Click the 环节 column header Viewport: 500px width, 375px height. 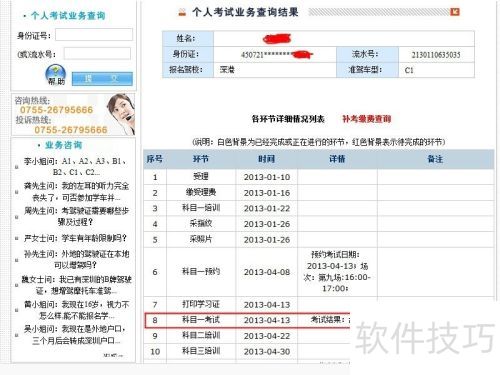click(x=201, y=159)
